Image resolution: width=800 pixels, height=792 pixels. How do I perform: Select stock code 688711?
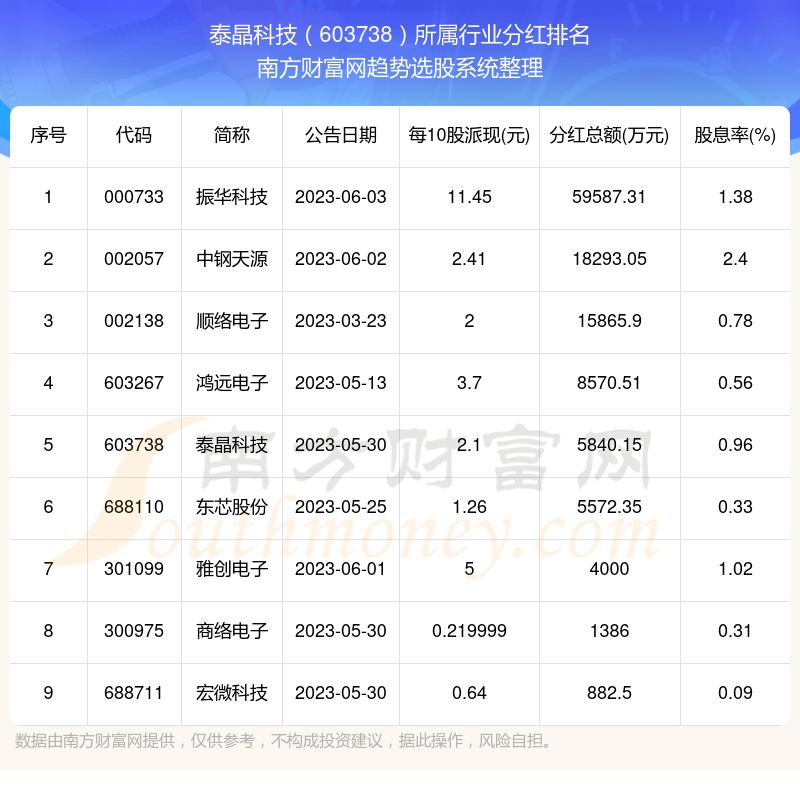point(134,693)
